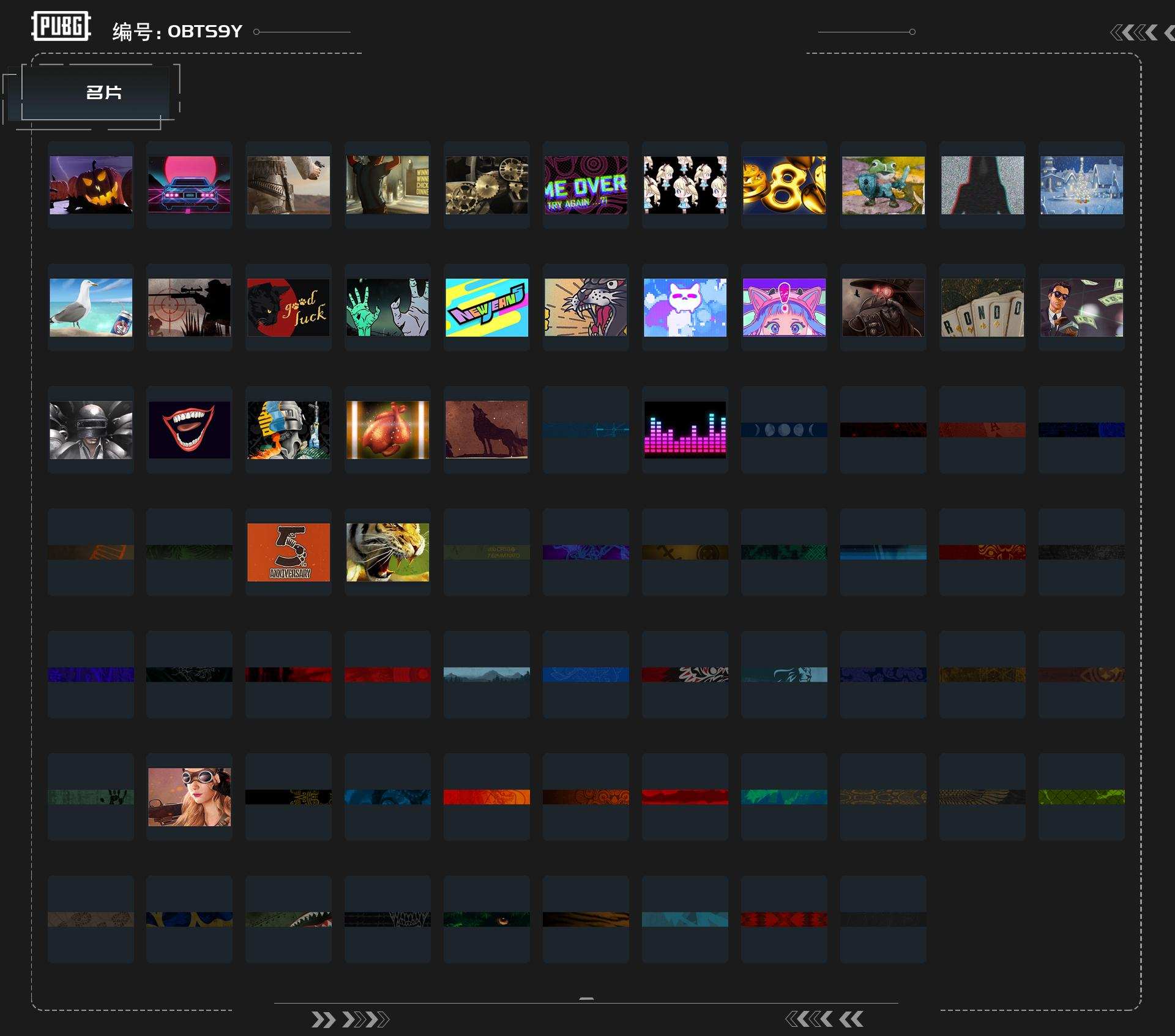Pick the roaring panther tattoo nameplate
1175x1036 pixels.
tap(586, 307)
